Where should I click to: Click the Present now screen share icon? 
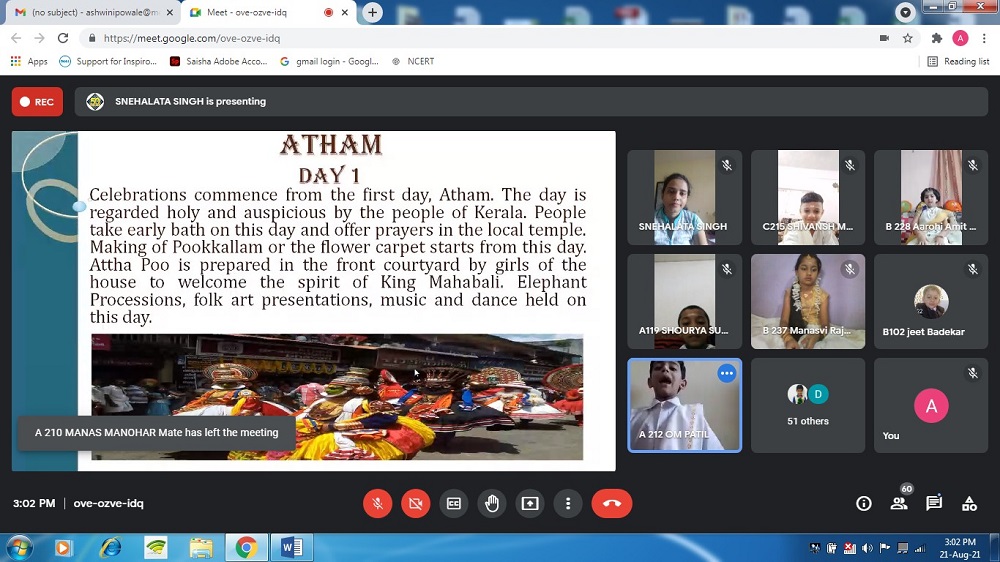click(x=530, y=504)
